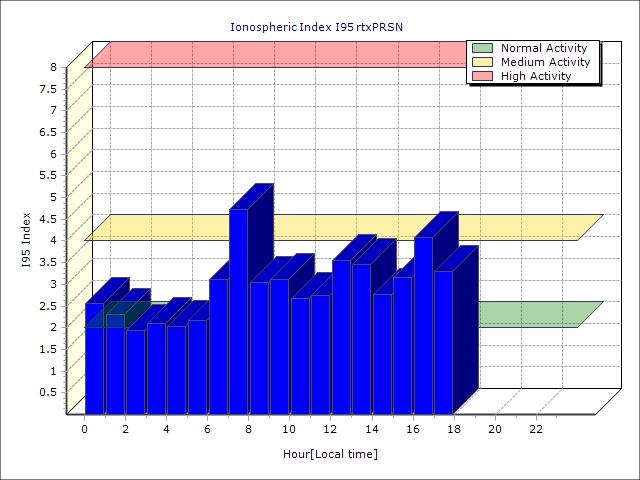Screen dimensions: 640x480
Task: Select the Medium Activity legend label
Action: tap(545, 62)
